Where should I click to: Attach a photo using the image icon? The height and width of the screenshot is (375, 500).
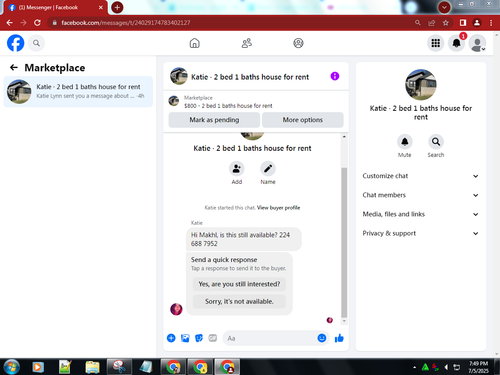(185, 338)
